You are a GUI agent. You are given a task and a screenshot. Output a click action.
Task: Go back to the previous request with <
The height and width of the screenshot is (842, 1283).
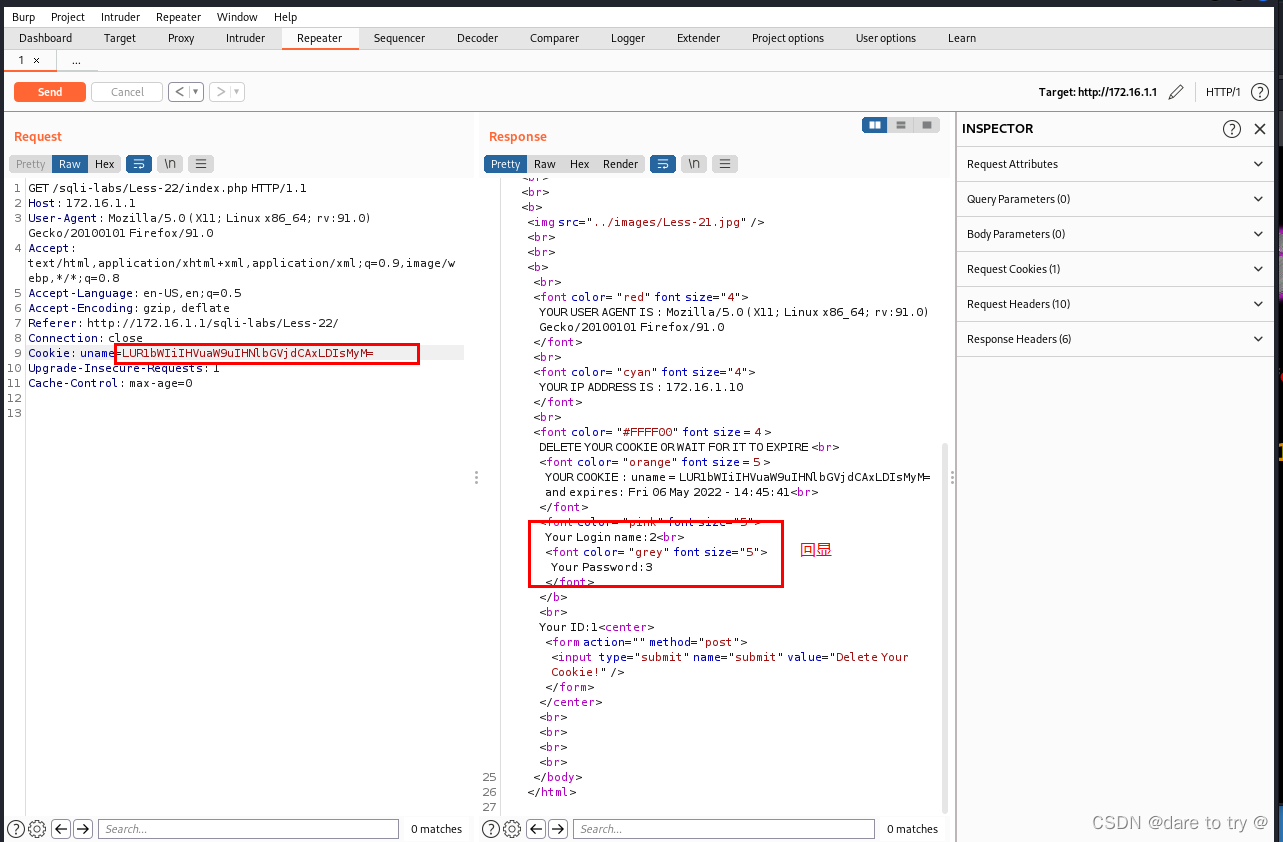[178, 92]
